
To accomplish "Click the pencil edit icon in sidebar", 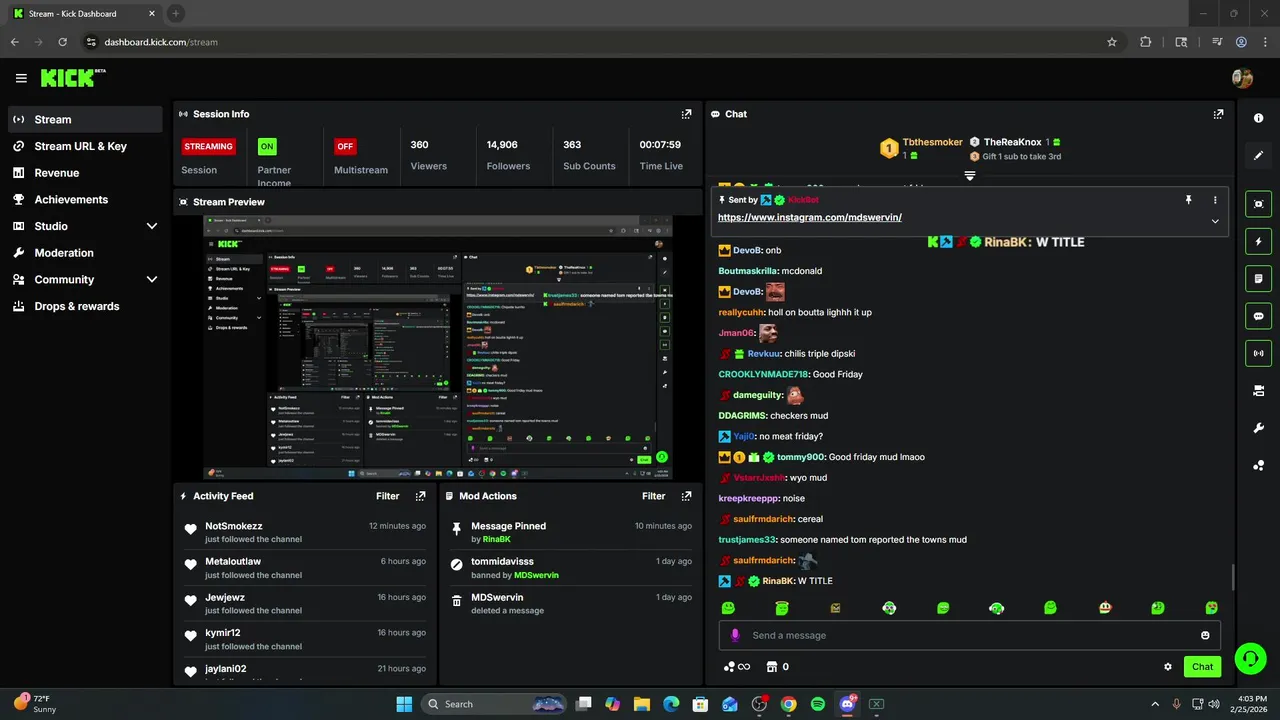I will point(1258,156).
